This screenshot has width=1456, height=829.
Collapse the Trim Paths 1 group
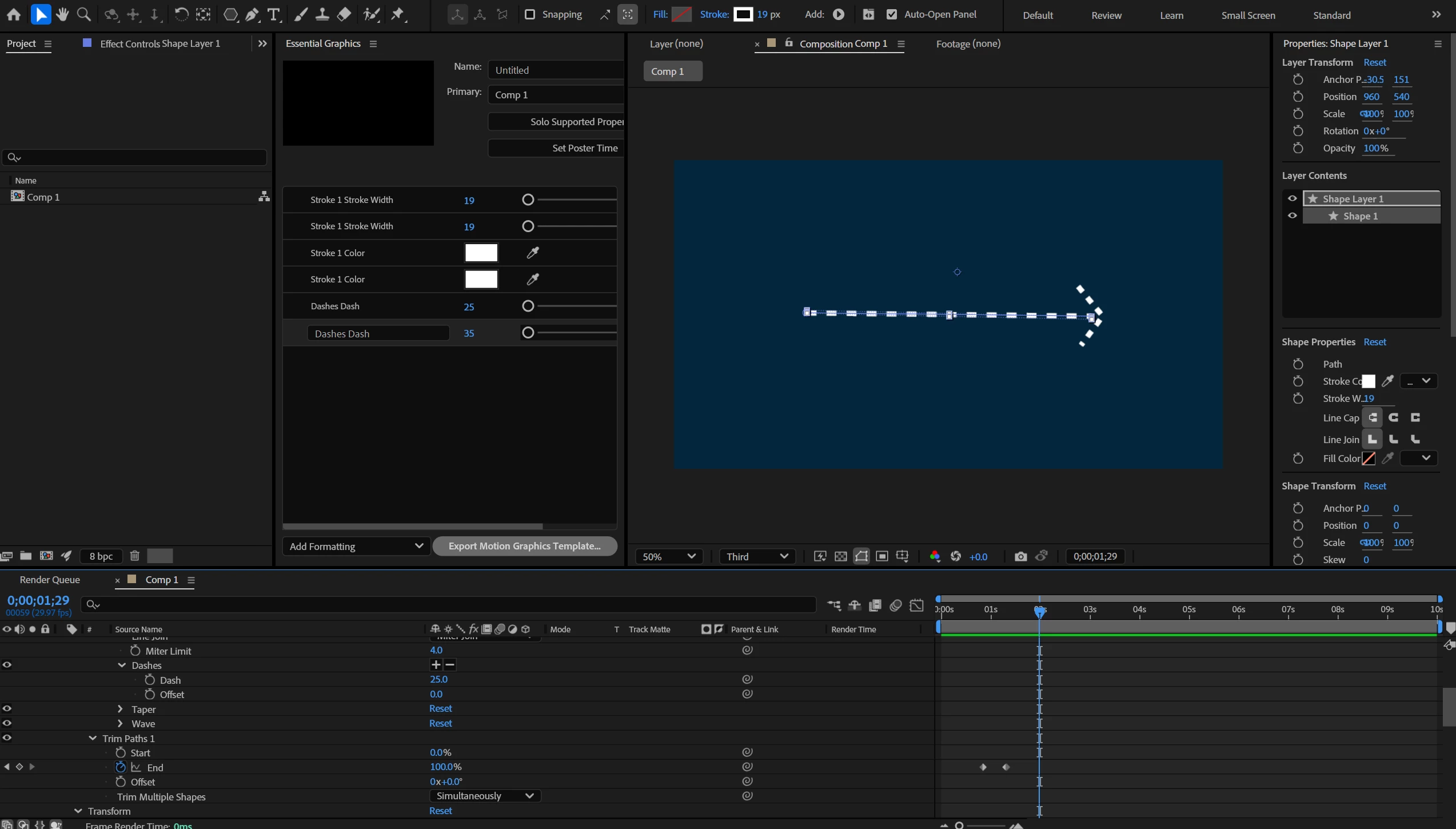[93, 738]
